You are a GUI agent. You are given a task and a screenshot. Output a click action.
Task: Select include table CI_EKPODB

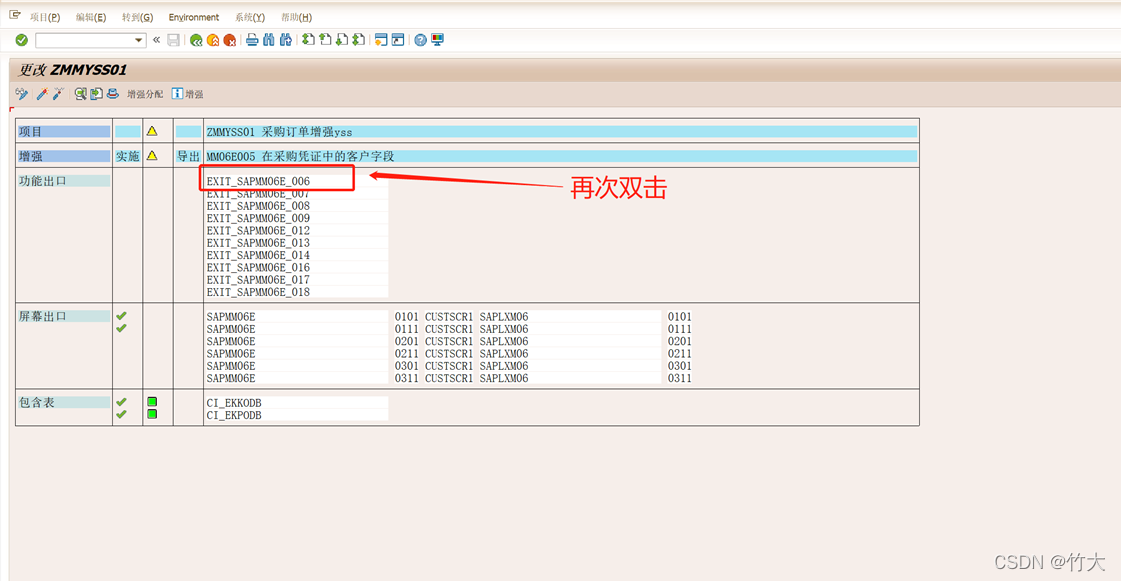click(234, 415)
